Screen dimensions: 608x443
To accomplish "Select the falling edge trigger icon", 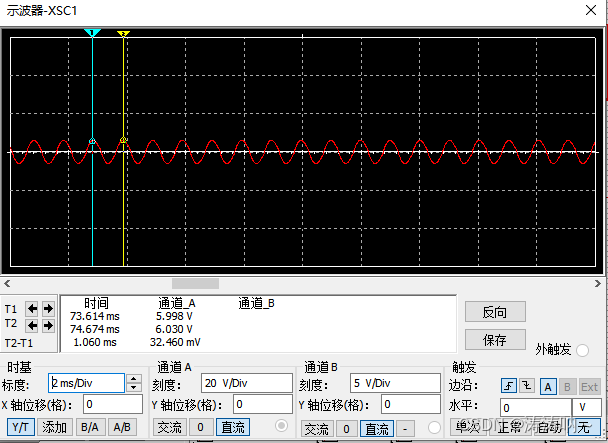I will 527,386.
